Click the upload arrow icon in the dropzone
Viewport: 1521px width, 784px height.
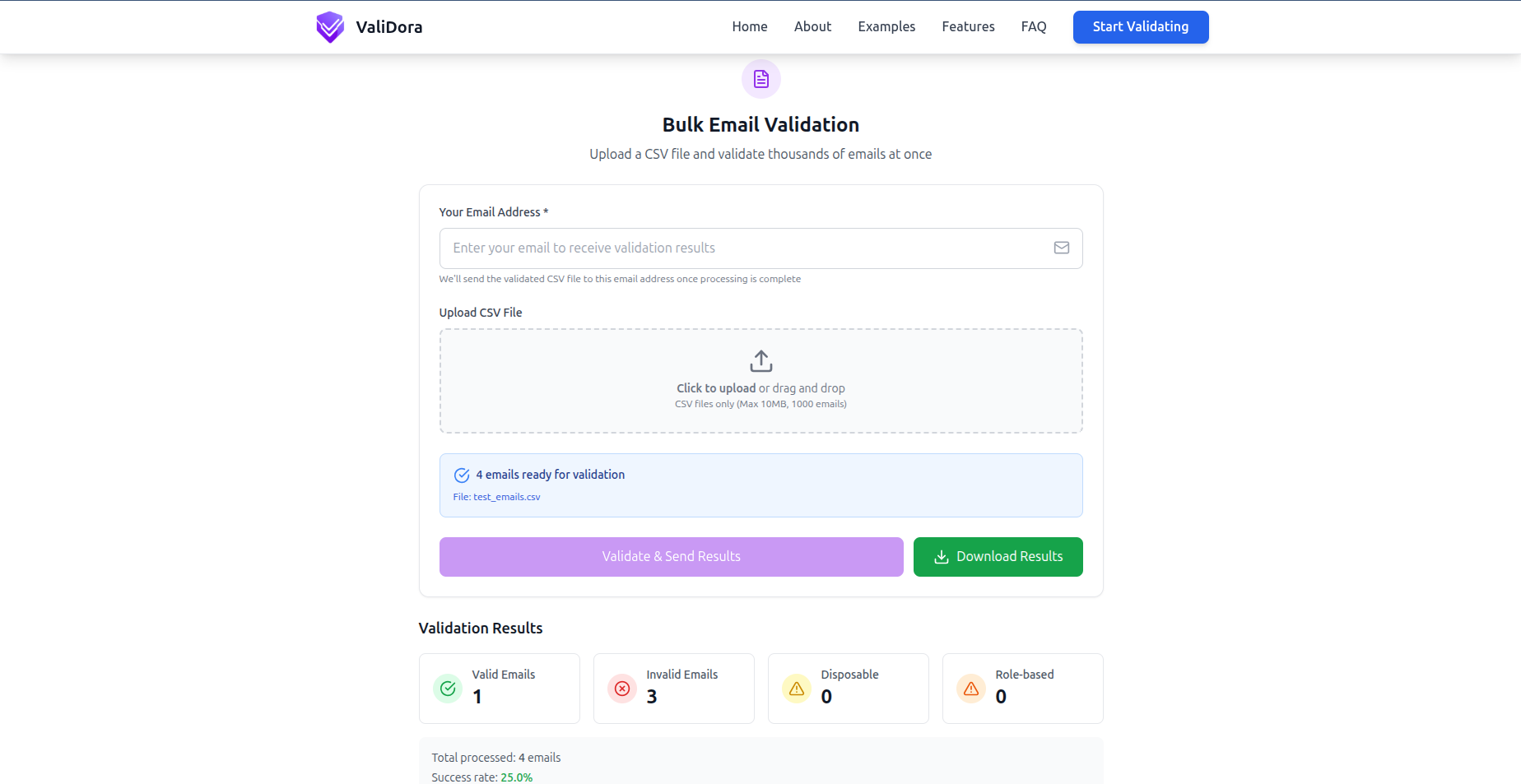760,360
